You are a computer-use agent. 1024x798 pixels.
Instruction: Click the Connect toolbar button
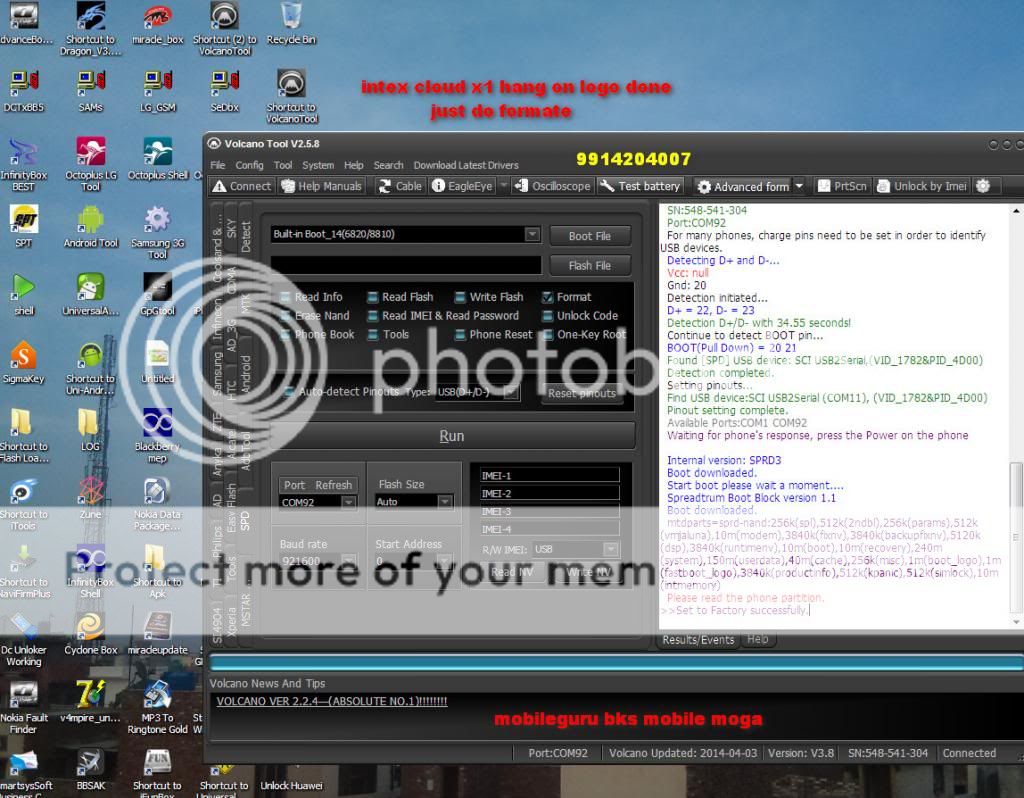point(241,186)
